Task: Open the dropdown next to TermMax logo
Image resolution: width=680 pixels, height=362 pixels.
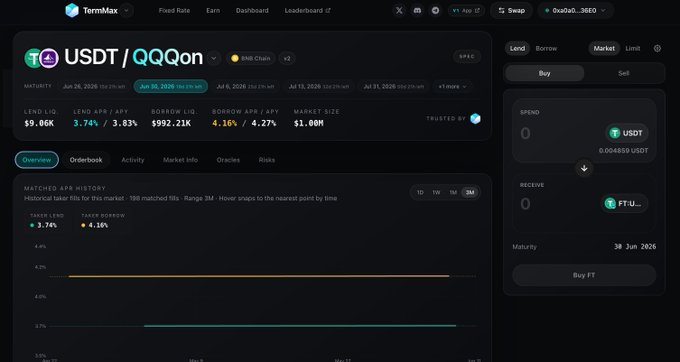Action: pos(126,10)
